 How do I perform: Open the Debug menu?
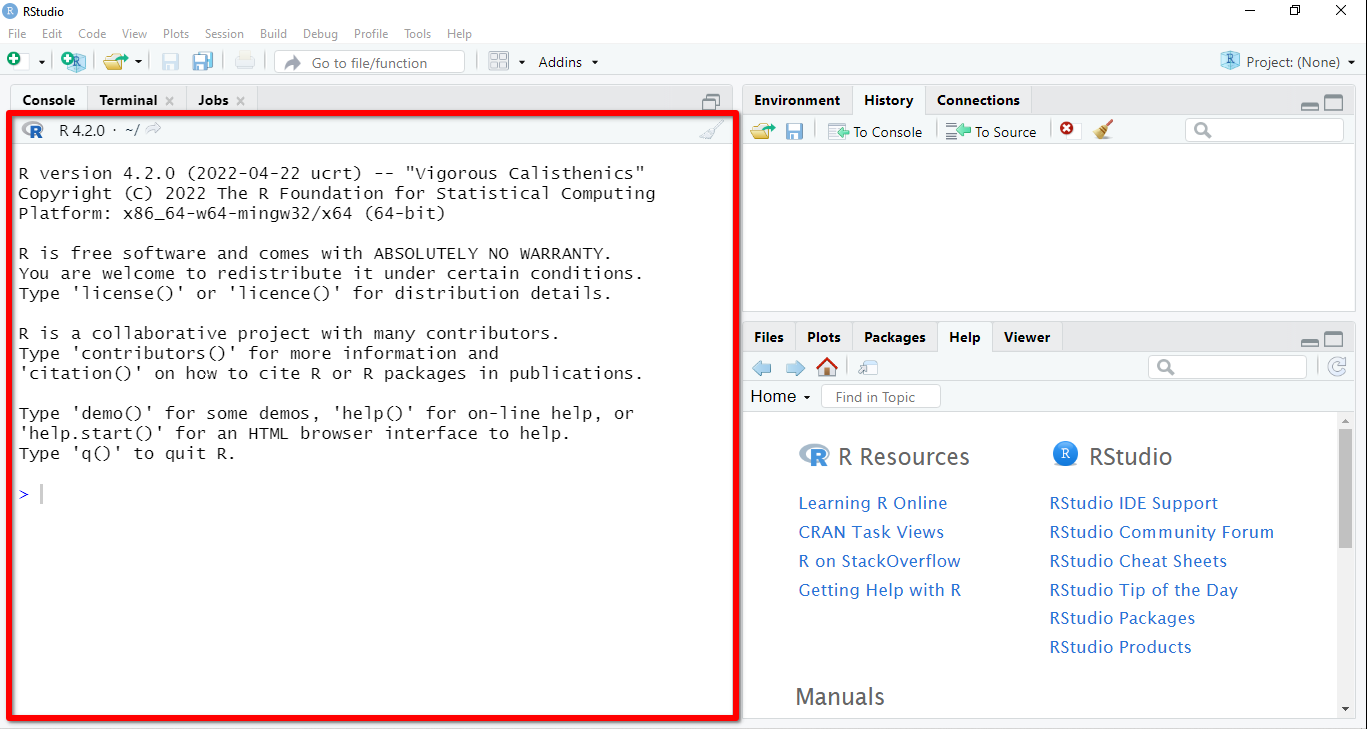[320, 34]
